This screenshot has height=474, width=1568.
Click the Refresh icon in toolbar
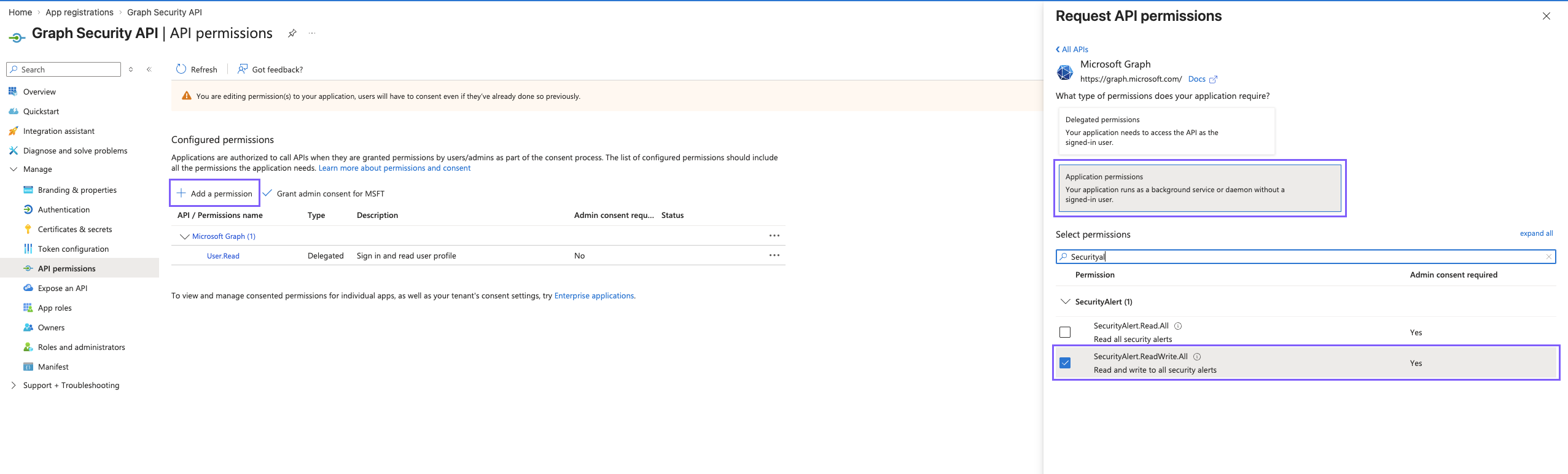point(181,69)
